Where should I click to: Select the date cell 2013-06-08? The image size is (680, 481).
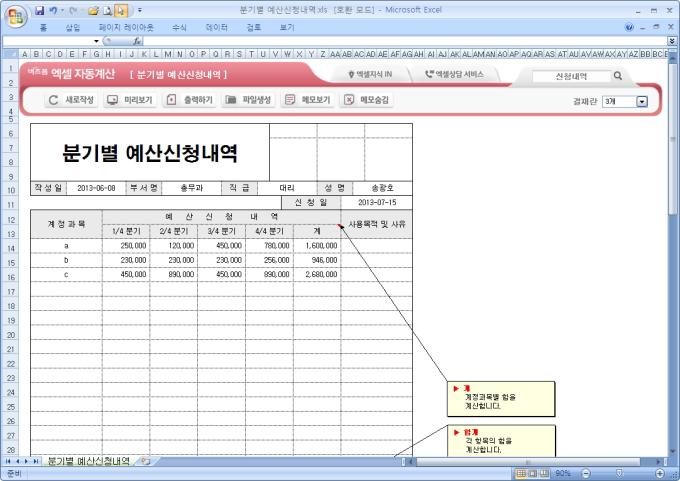[x=96, y=188]
